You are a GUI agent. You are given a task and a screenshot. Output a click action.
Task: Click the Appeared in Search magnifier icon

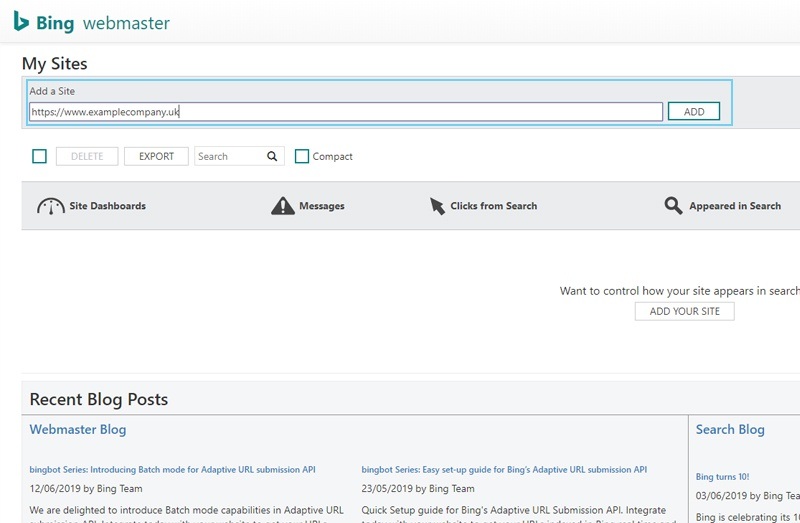point(673,206)
